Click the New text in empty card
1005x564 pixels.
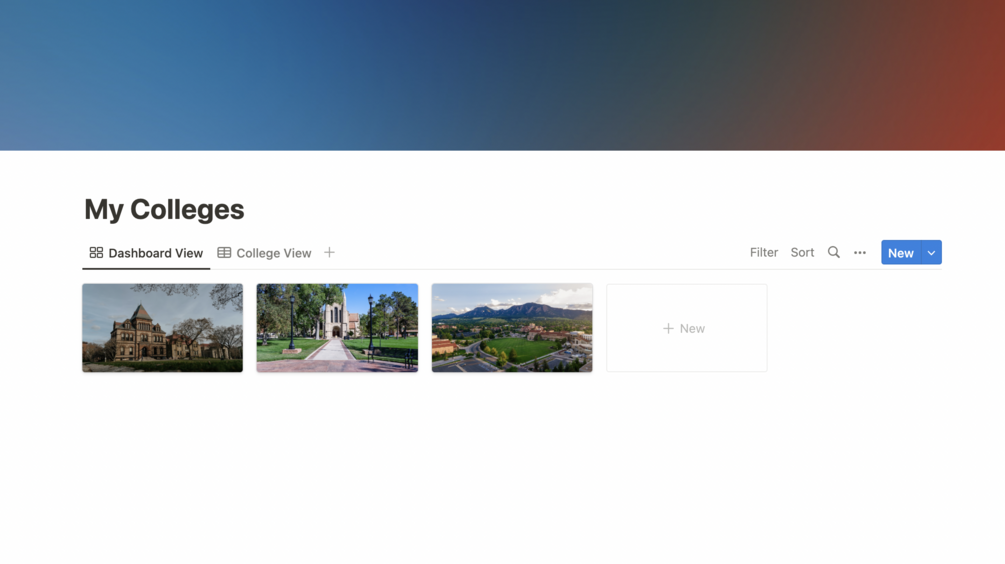(692, 328)
